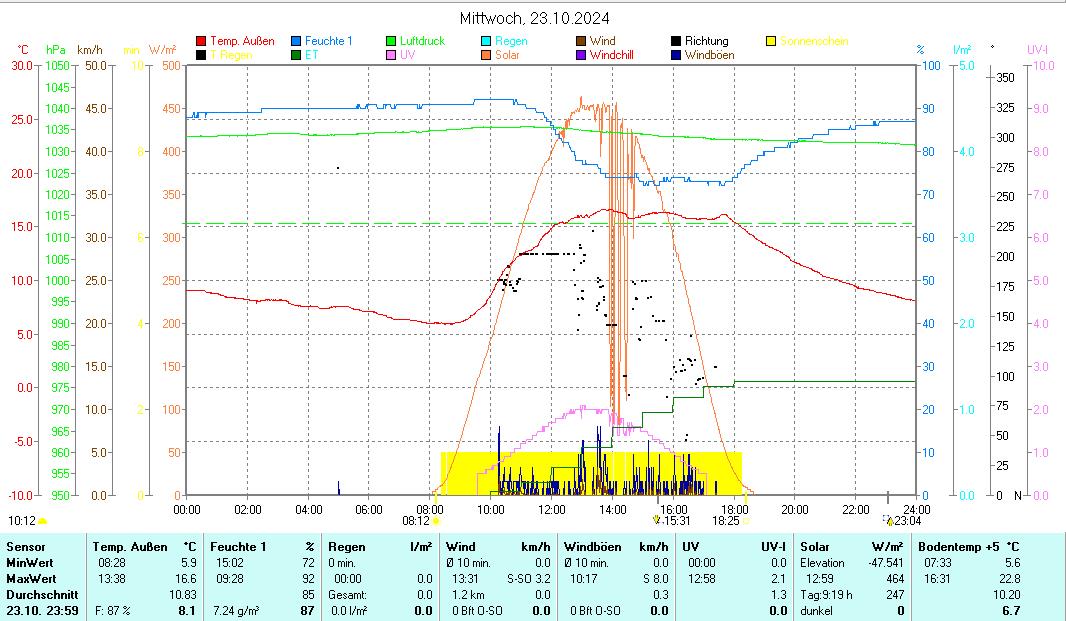
Task: Click the black Richtung legend swatch
Action: [676, 41]
